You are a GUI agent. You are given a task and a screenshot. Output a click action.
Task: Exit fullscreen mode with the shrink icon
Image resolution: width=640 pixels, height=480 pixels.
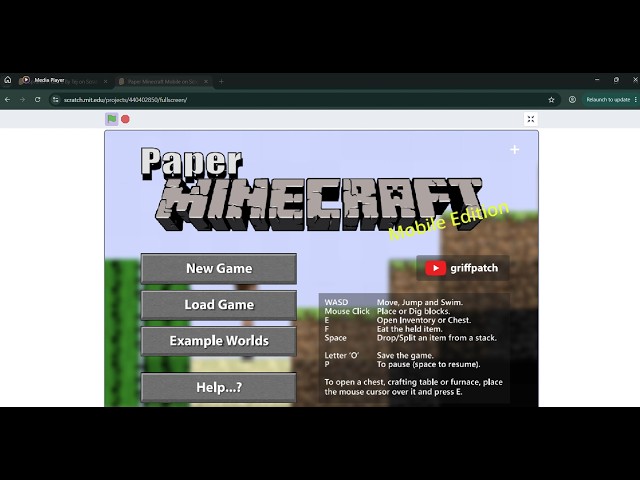(531, 119)
